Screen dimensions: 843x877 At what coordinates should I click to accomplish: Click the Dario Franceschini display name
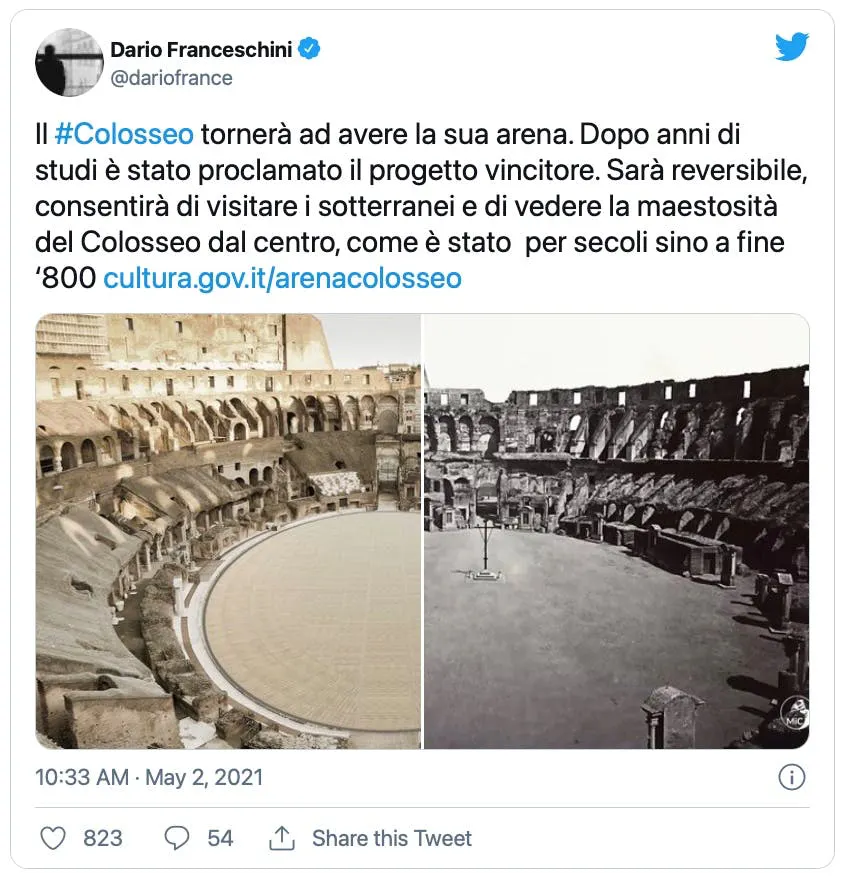coord(201,49)
